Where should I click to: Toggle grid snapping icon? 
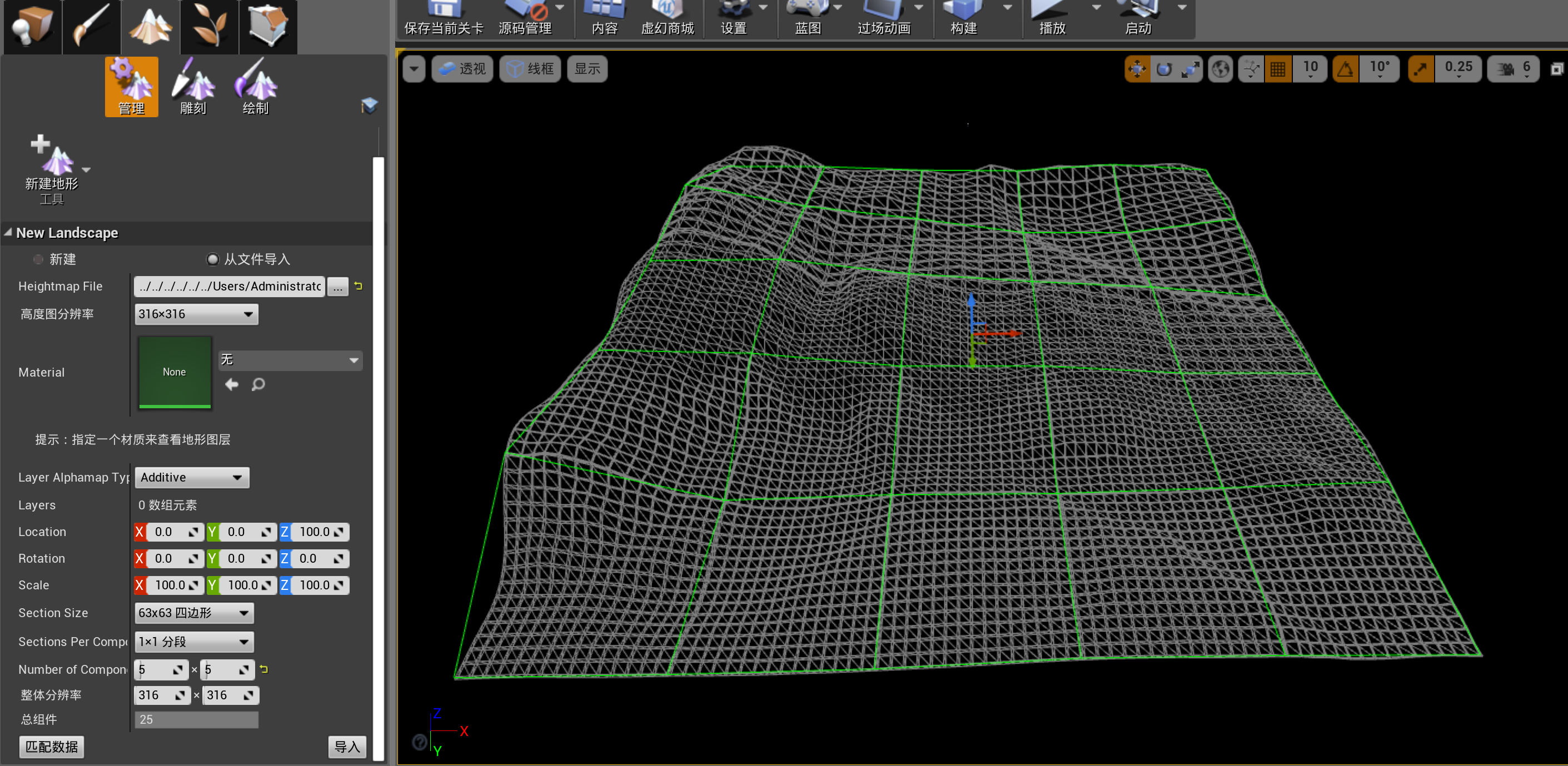1278,69
